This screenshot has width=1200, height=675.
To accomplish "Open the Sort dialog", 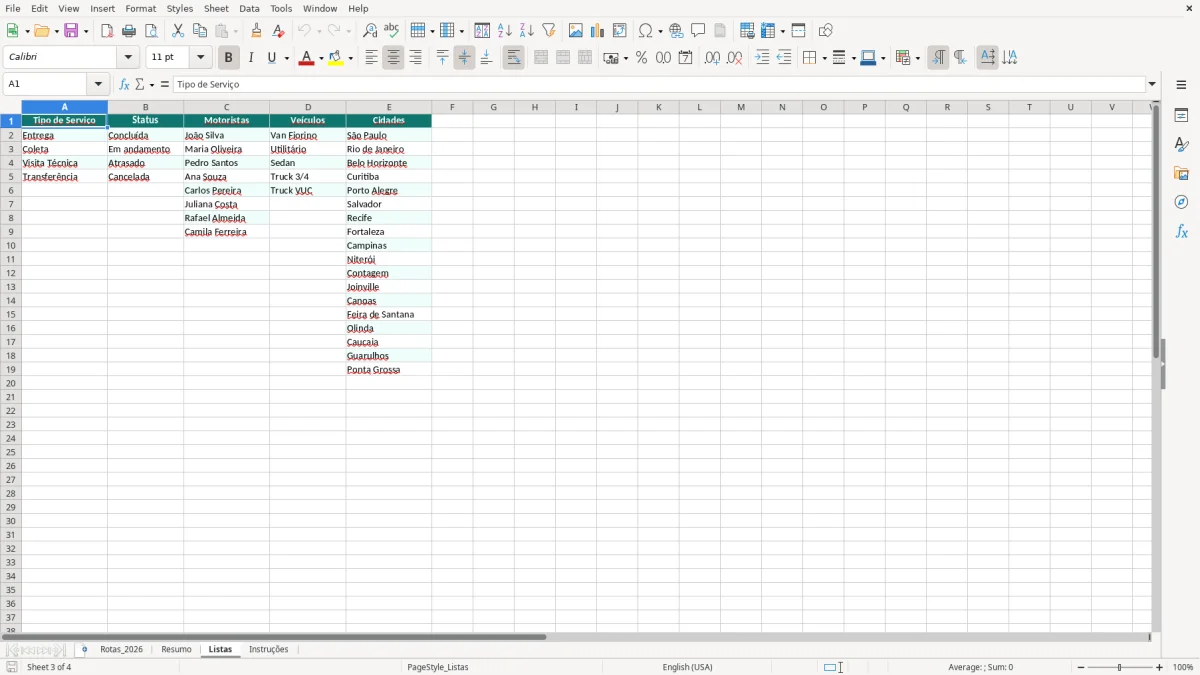I will (x=482, y=31).
